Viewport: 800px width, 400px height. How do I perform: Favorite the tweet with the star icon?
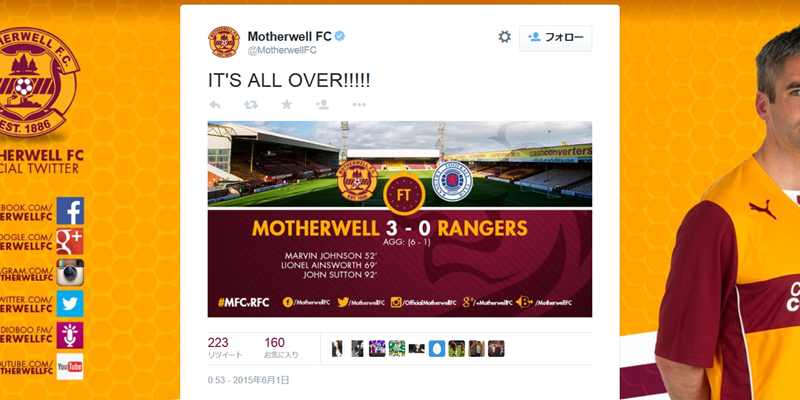pos(287,104)
